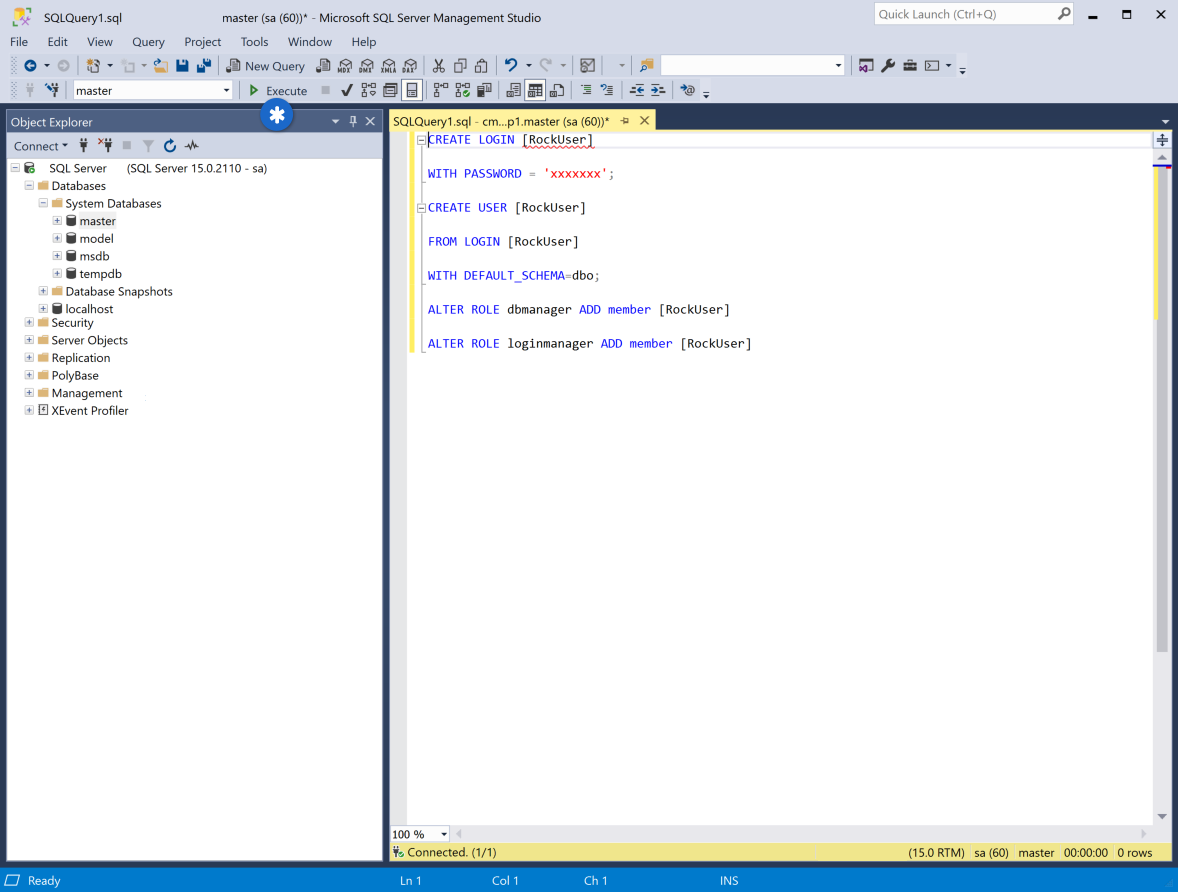Open the Toolbox icon in toolbar

click(x=910, y=66)
